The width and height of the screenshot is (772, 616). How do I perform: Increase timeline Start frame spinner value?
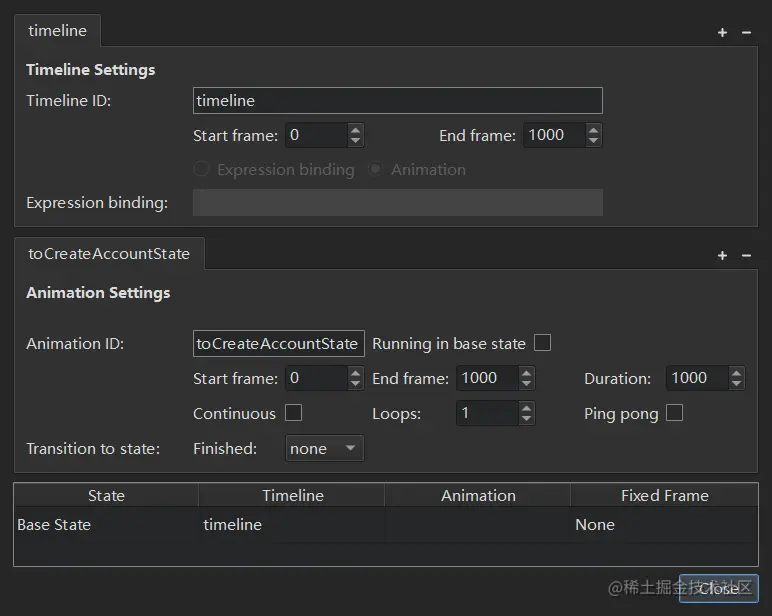(356, 130)
